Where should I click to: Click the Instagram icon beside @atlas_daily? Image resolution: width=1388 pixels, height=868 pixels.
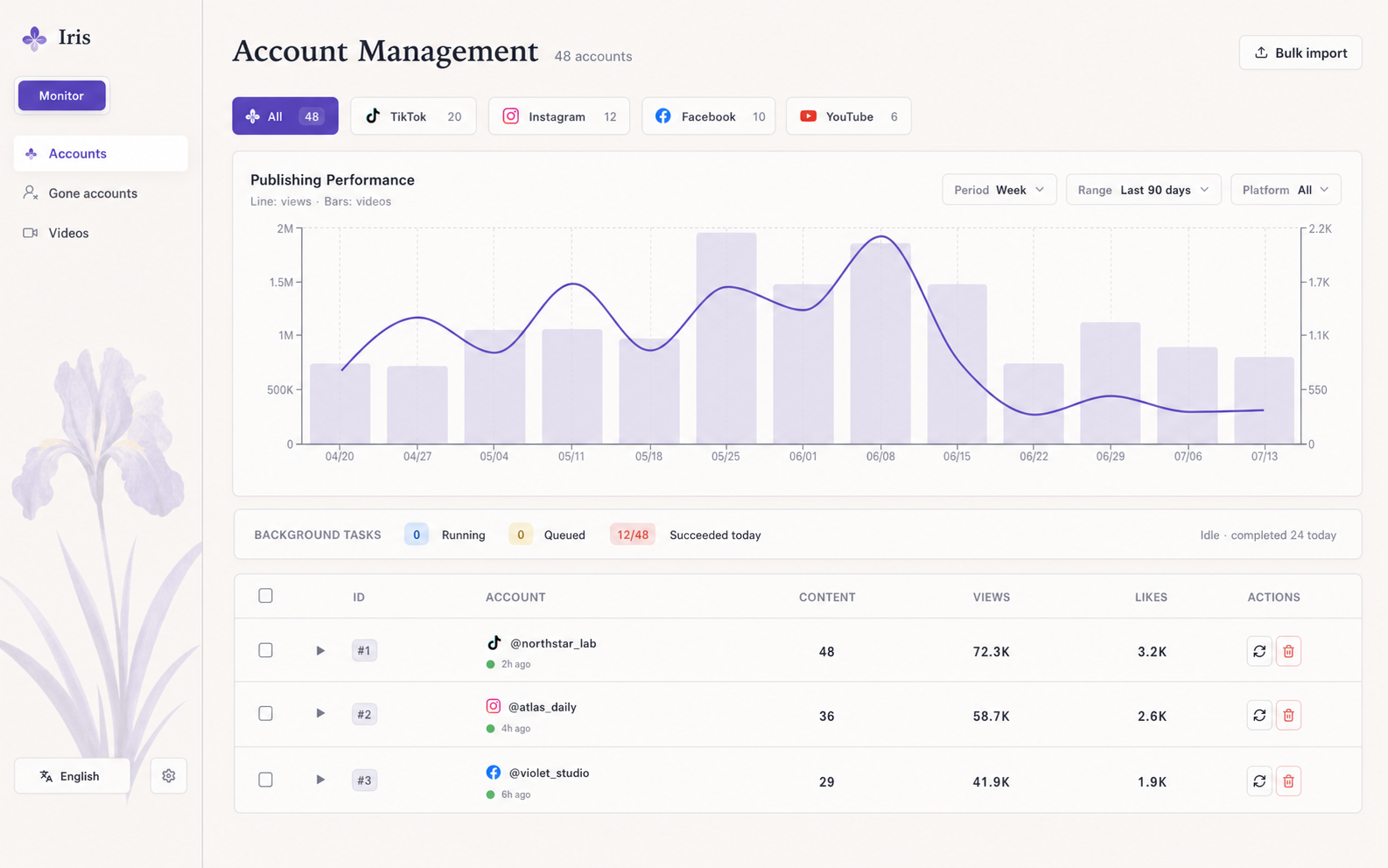(494, 706)
